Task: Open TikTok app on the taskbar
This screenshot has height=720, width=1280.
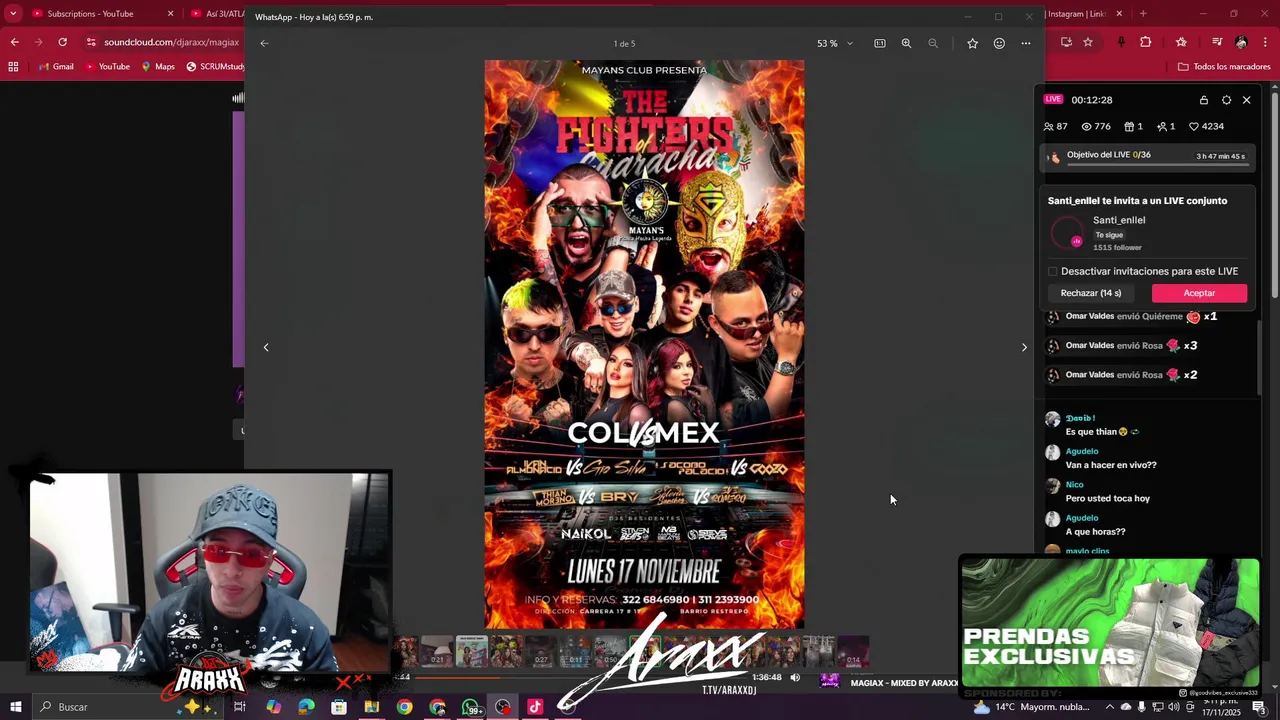Action: tap(535, 707)
